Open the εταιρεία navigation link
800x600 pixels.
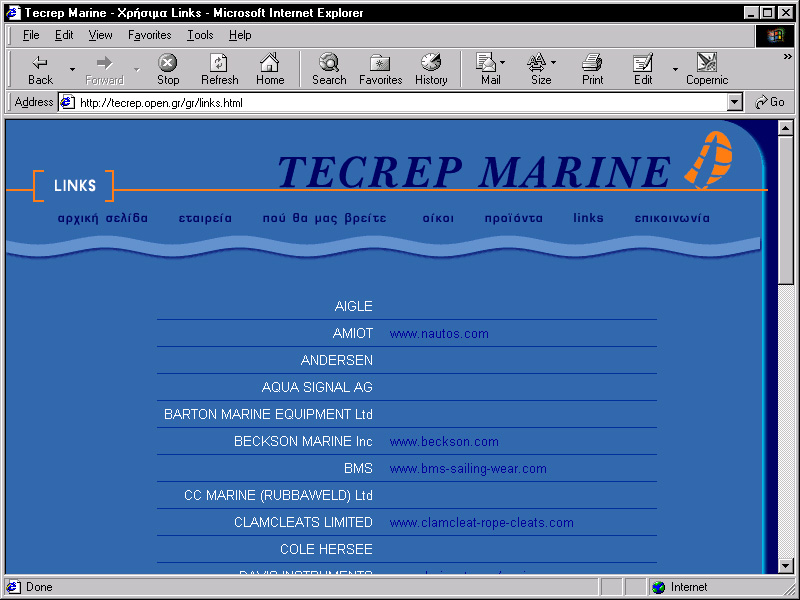click(205, 218)
